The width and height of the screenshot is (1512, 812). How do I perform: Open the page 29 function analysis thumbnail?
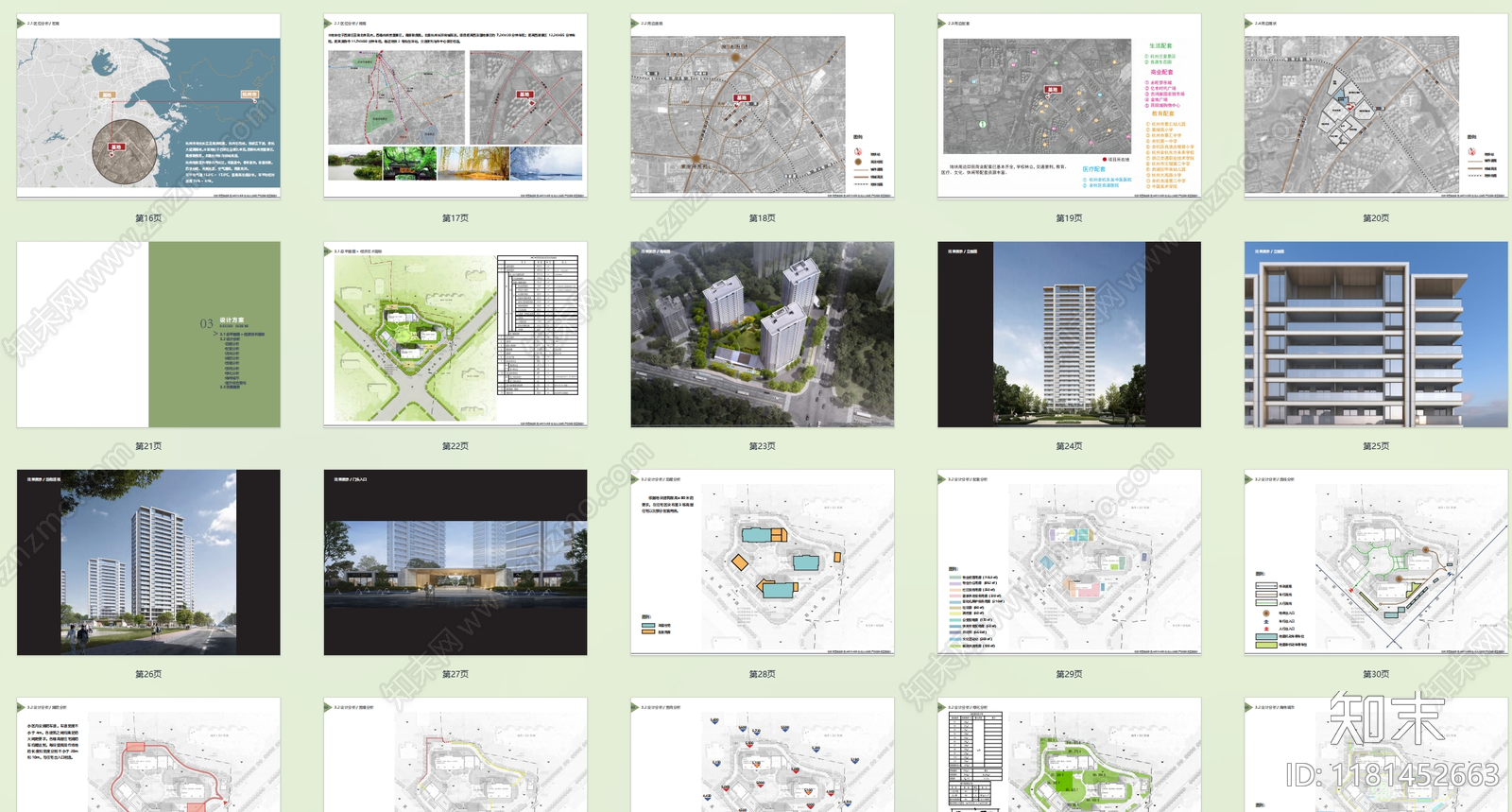click(1069, 562)
